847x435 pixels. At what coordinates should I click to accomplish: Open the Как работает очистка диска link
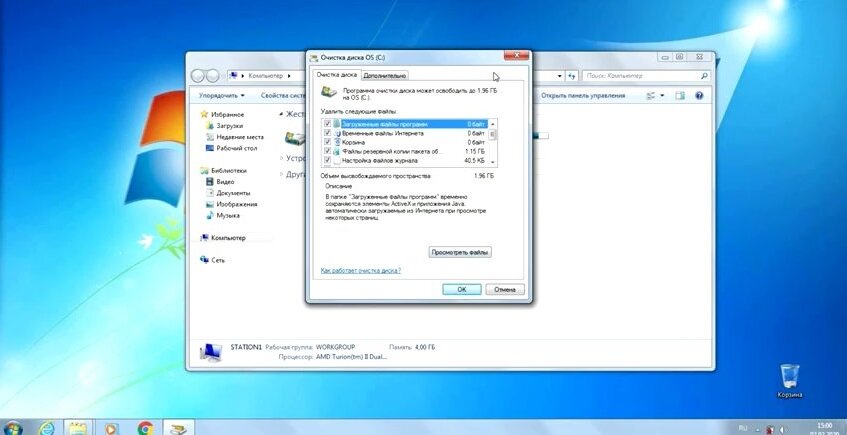pos(361,270)
